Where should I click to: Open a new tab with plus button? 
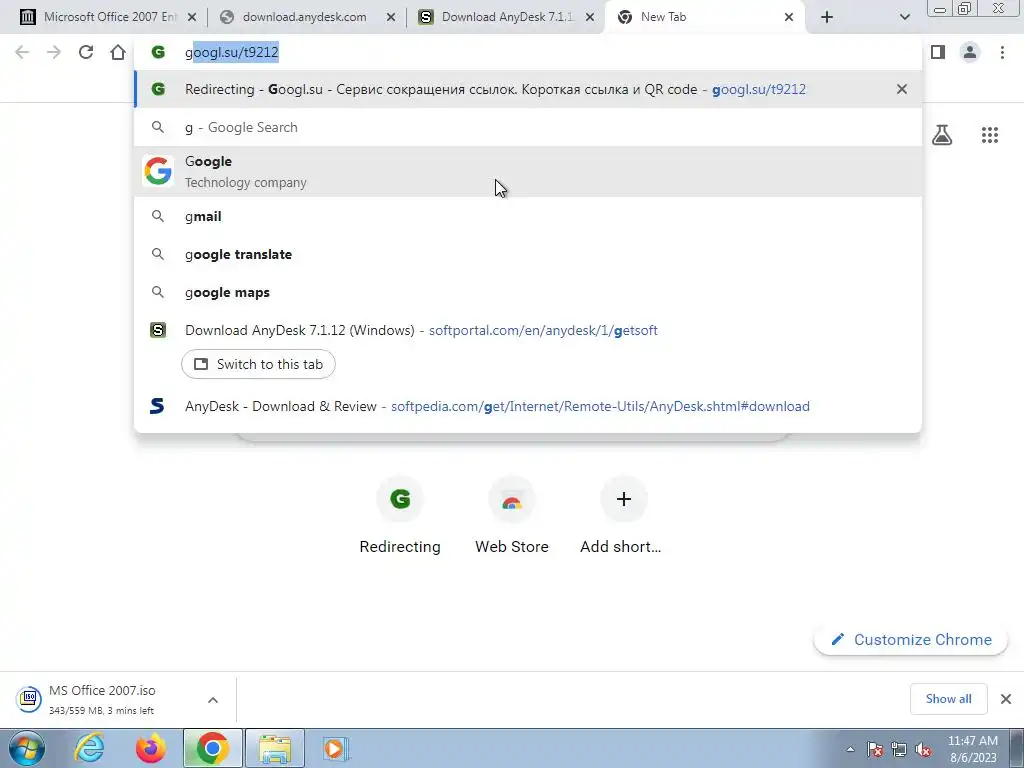point(827,18)
